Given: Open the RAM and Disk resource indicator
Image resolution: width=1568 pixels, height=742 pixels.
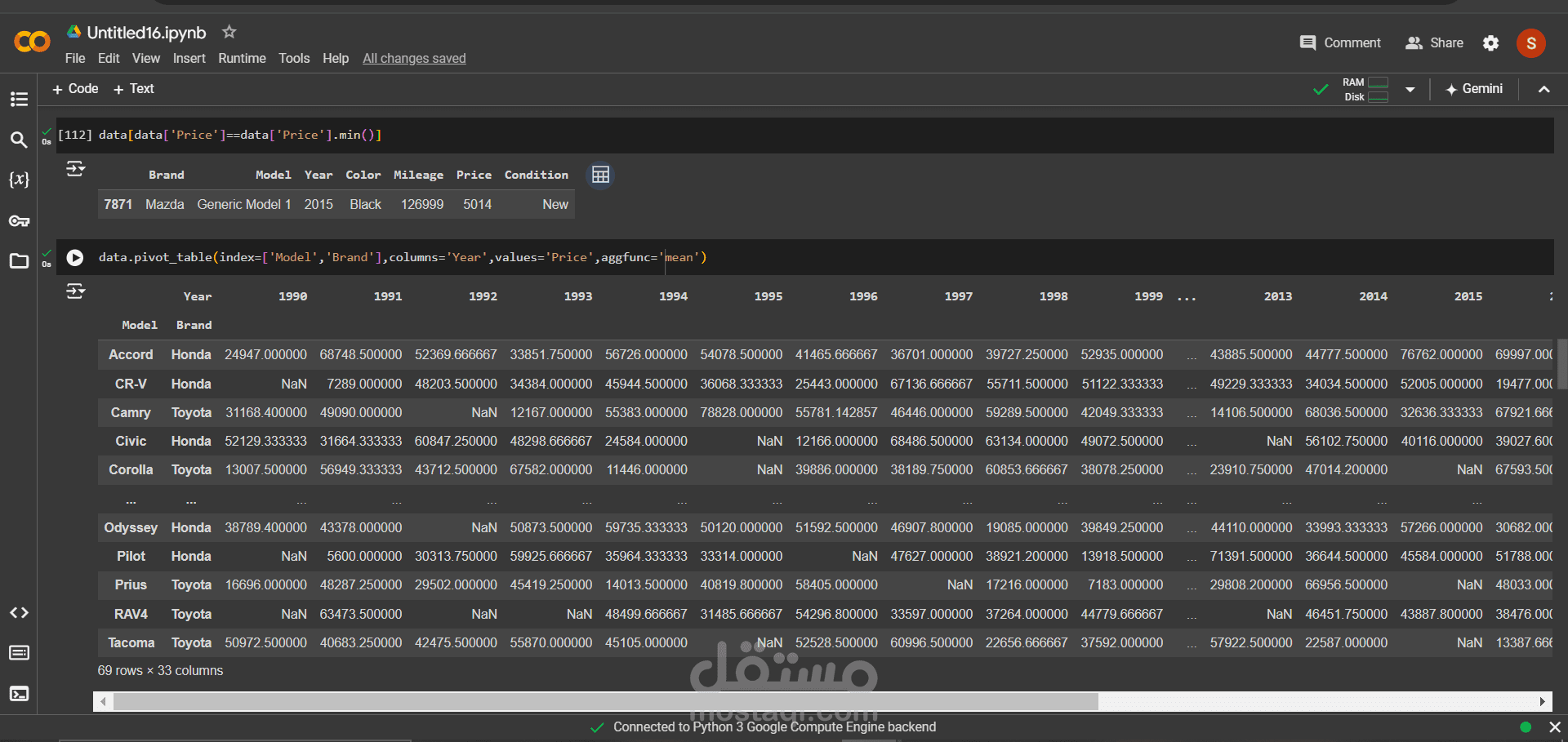Looking at the screenshot, I should pyautogui.click(x=1366, y=90).
